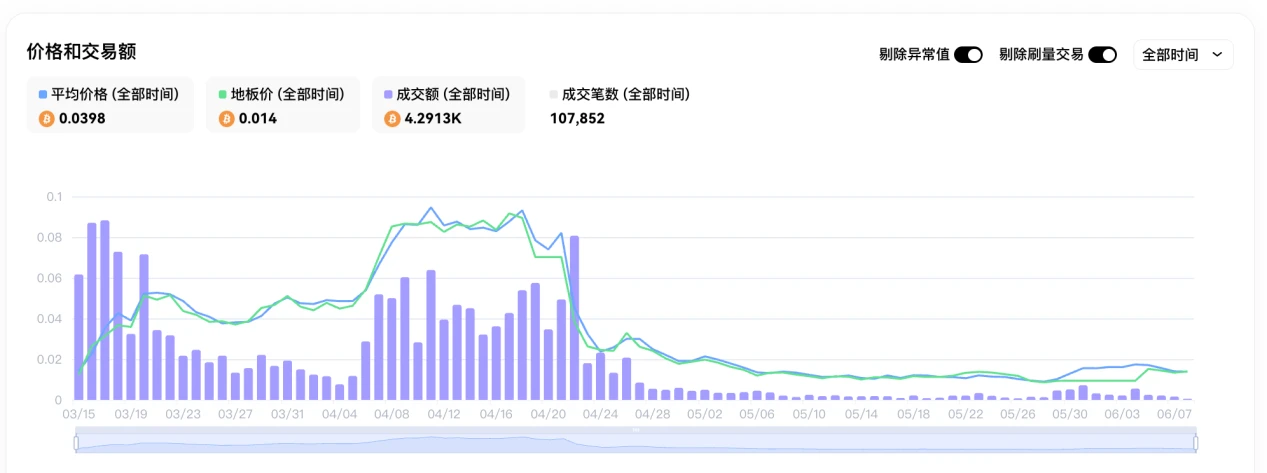Viewport: 1267px width, 473px height.
Task: Click the green square marker for 地板价
Action: coord(223,95)
